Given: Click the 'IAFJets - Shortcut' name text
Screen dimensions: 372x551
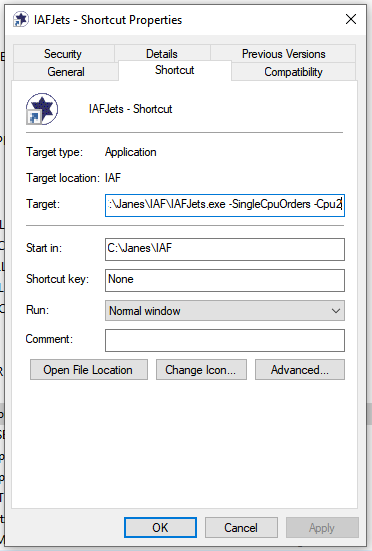Looking at the screenshot, I should coord(130,109).
